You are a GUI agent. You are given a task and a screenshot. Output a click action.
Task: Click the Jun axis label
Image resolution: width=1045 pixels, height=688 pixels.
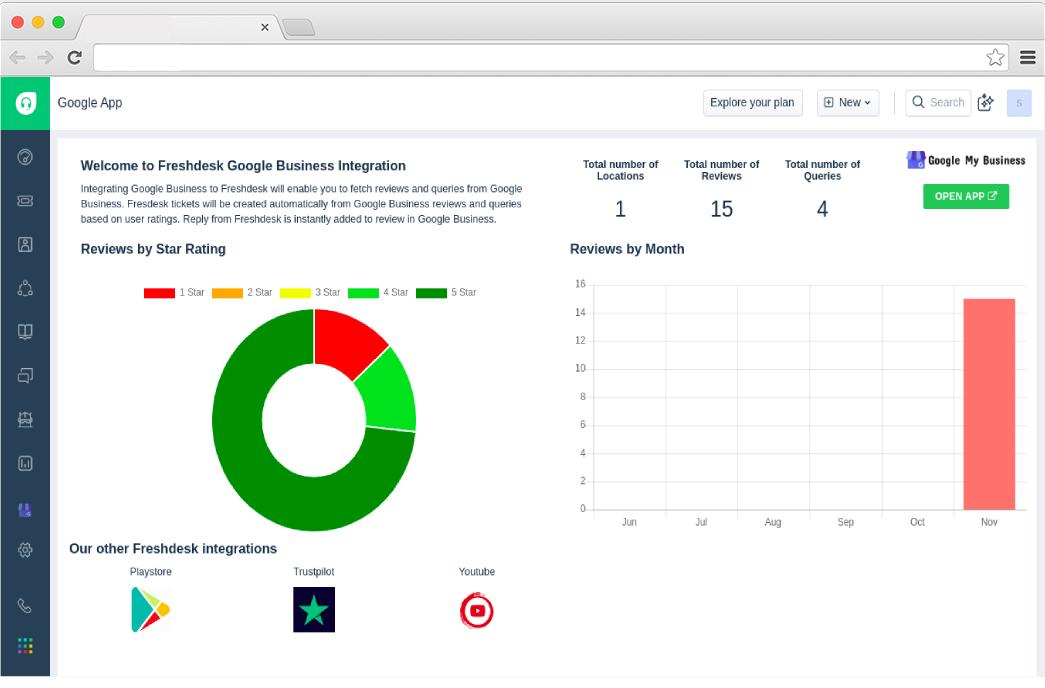629,522
